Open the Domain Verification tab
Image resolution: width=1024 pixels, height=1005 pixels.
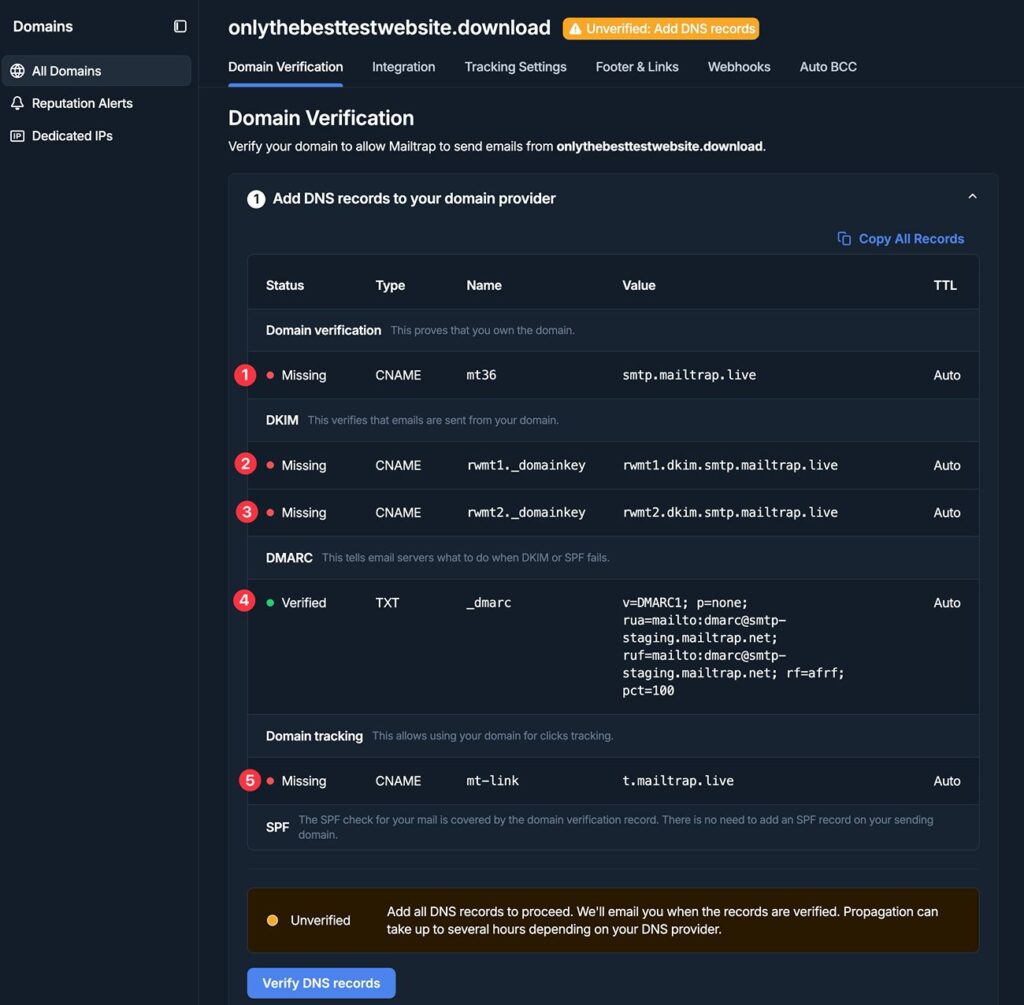click(285, 67)
